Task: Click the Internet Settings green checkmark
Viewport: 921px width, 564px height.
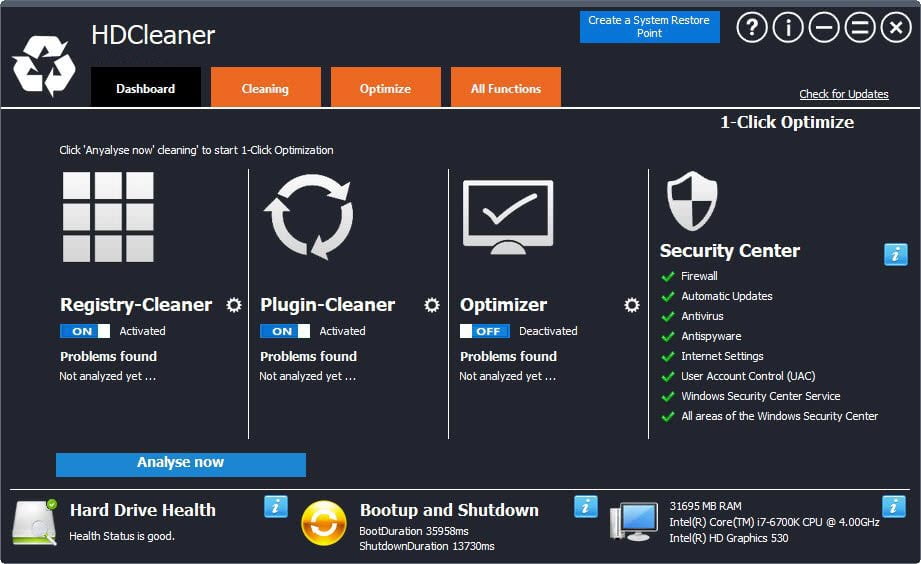Action: click(668, 356)
